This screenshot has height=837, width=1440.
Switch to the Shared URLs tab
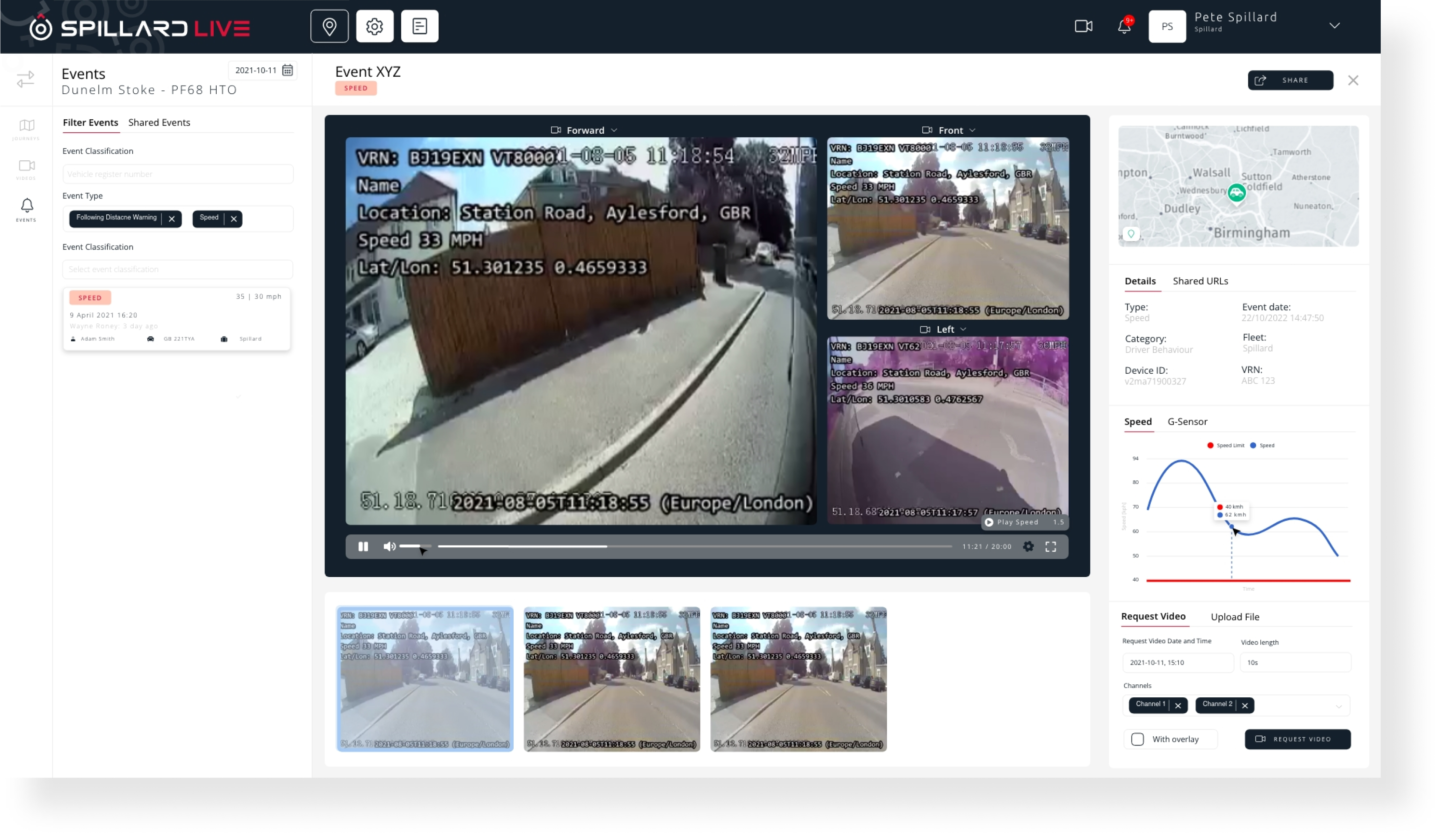pyautogui.click(x=1200, y=281)
